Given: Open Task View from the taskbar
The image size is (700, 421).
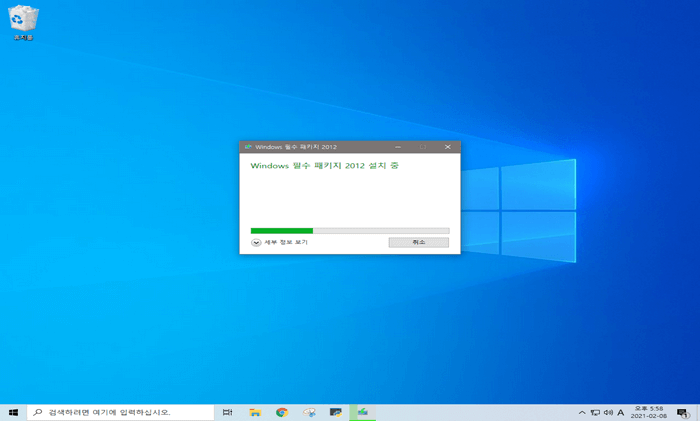Looking at the screenshot, I should pyautogui.click(x=228, y=413).
